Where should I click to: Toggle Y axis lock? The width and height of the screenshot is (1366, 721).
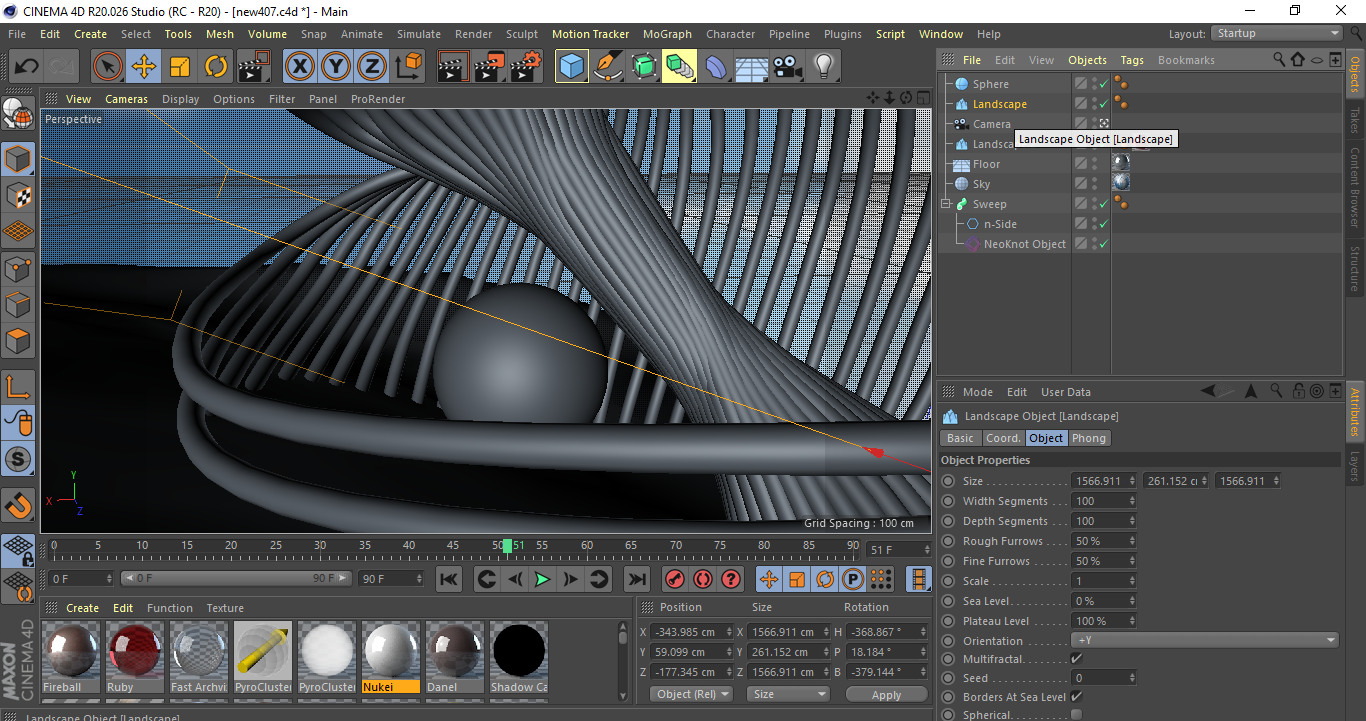click(x=336, y=67)
